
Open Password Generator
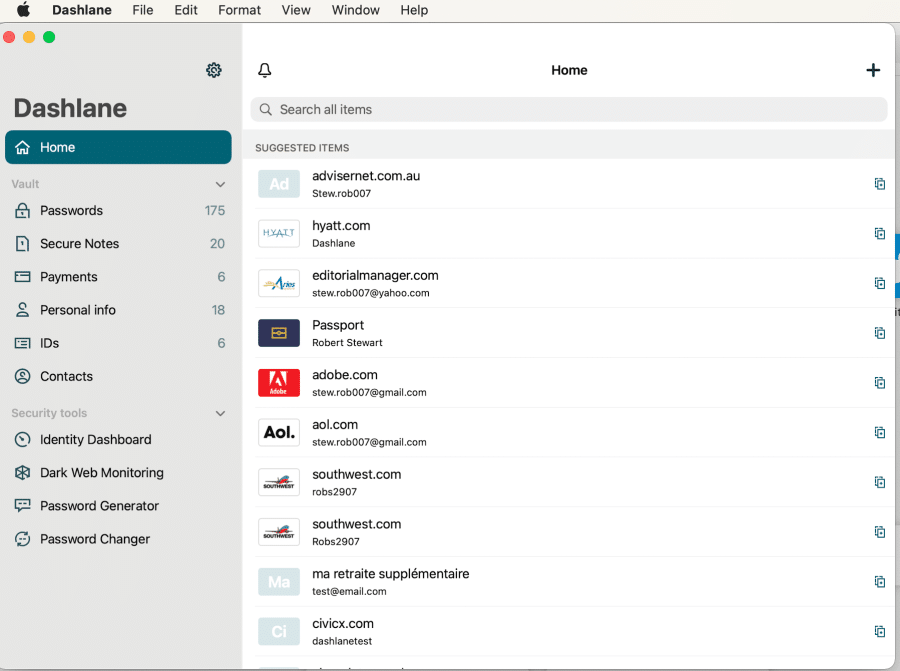click(x=118, y=506)
